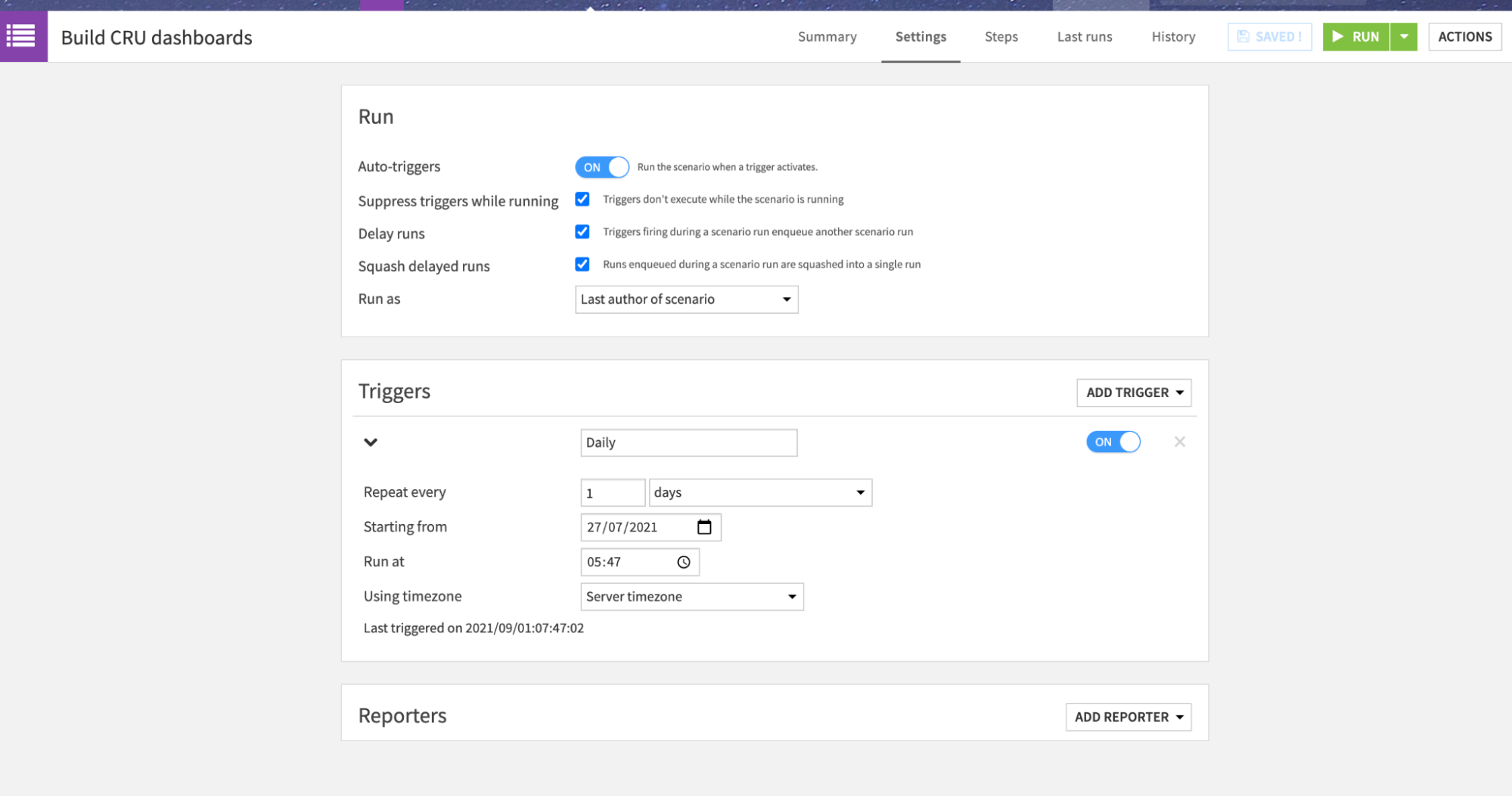Toggle the Auto-triggers switch
The height and width of the screenshot is (797, 1512).
(602, 167)
